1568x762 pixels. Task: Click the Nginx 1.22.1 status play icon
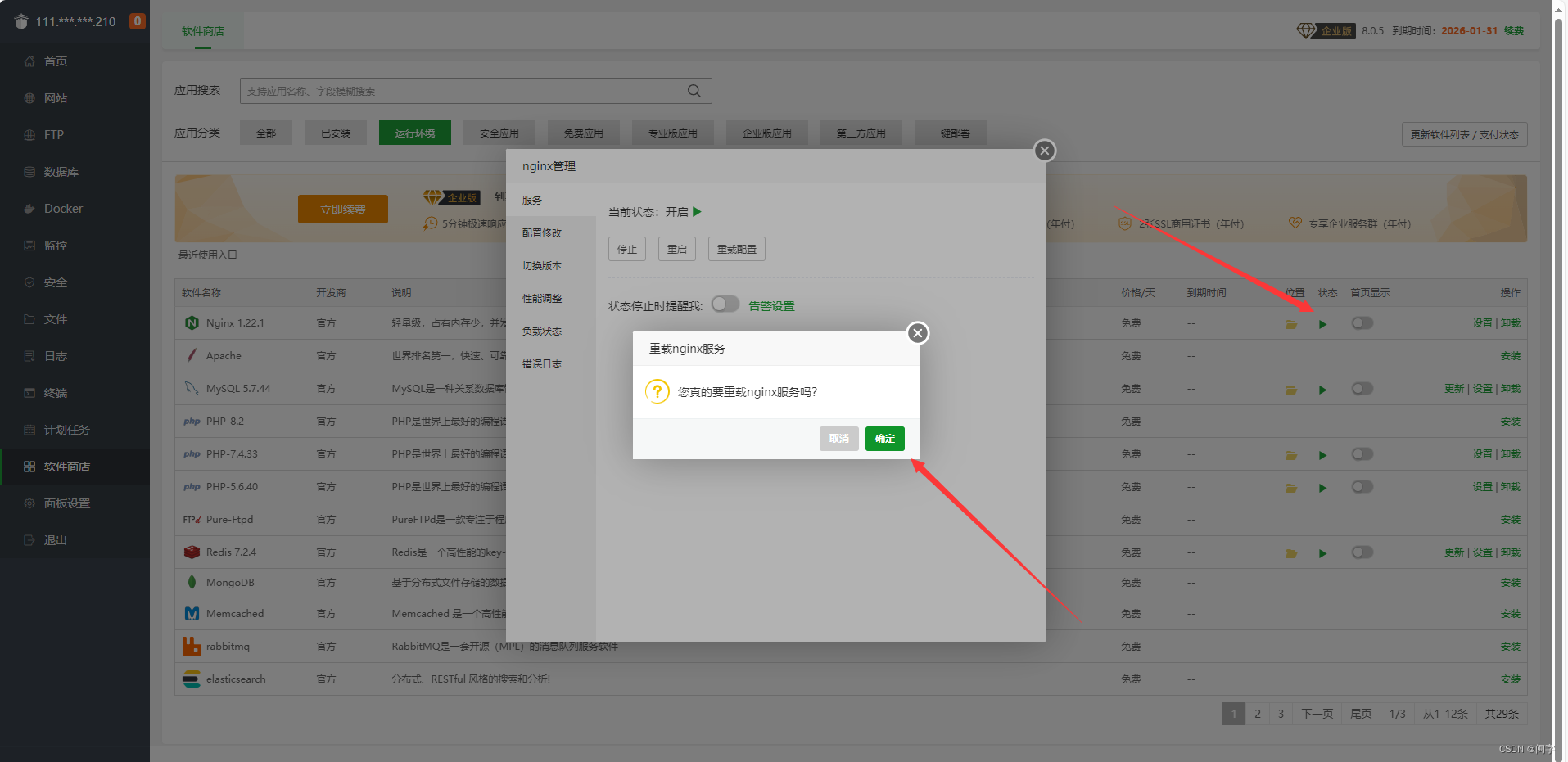[1322, 324]
